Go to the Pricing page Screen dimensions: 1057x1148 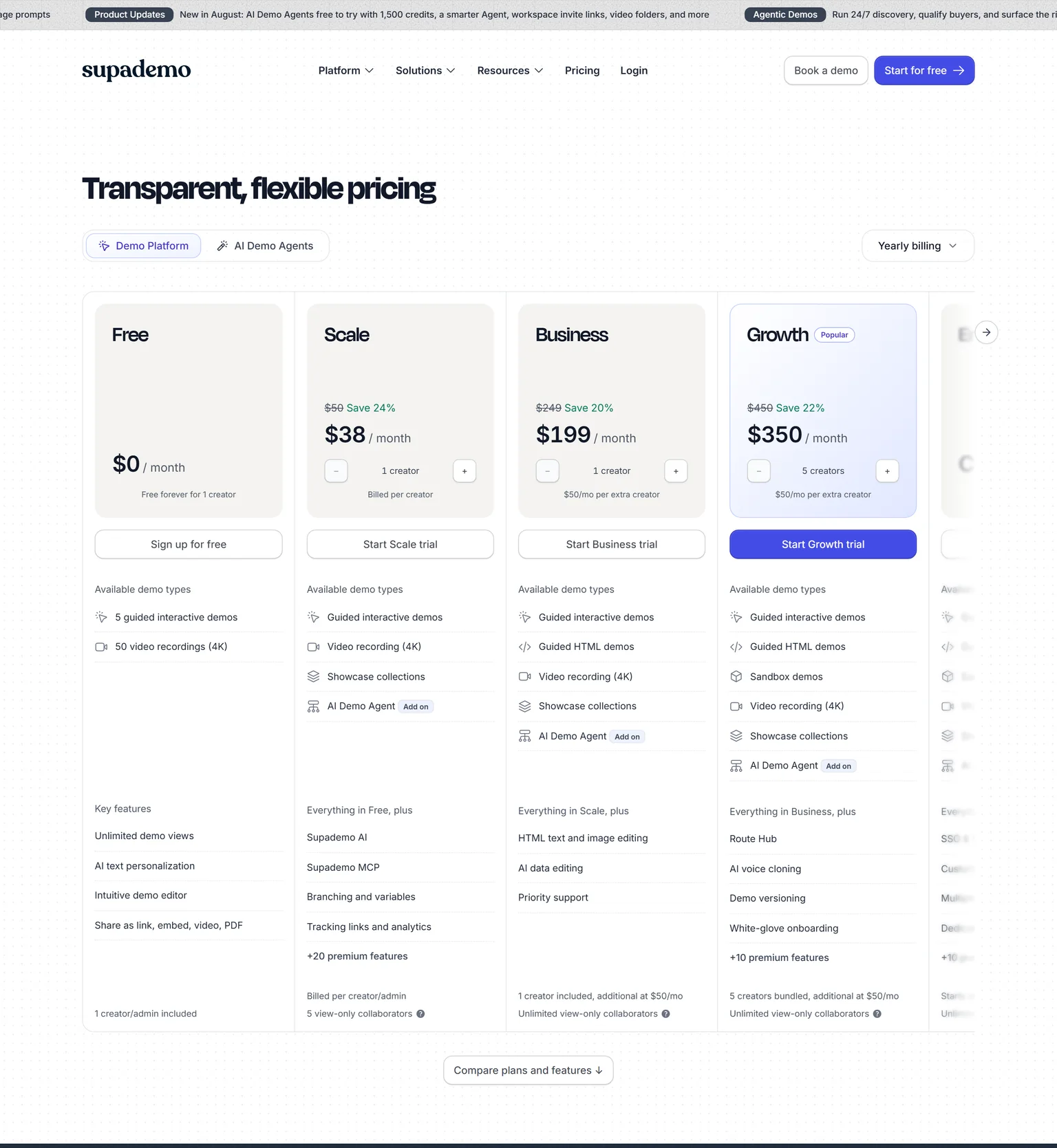582,70
